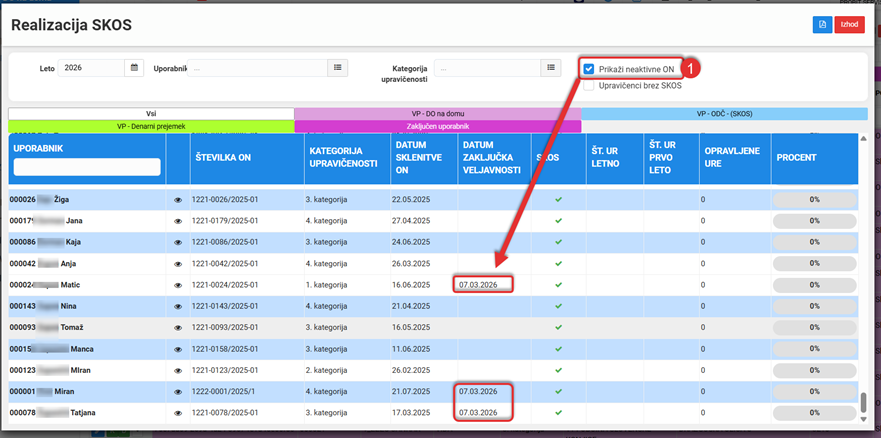
Task: Open Uporabnik list selector
Action: 338,68
